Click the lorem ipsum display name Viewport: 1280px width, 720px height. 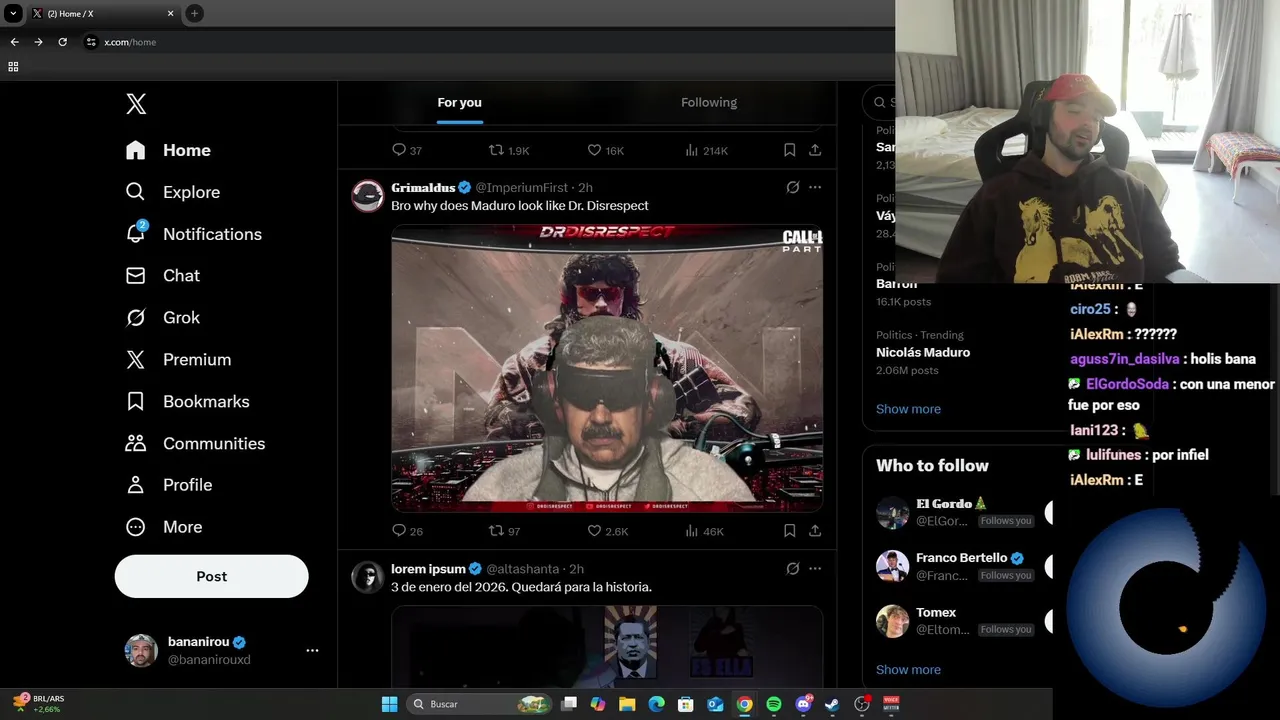tap(428, 568)
